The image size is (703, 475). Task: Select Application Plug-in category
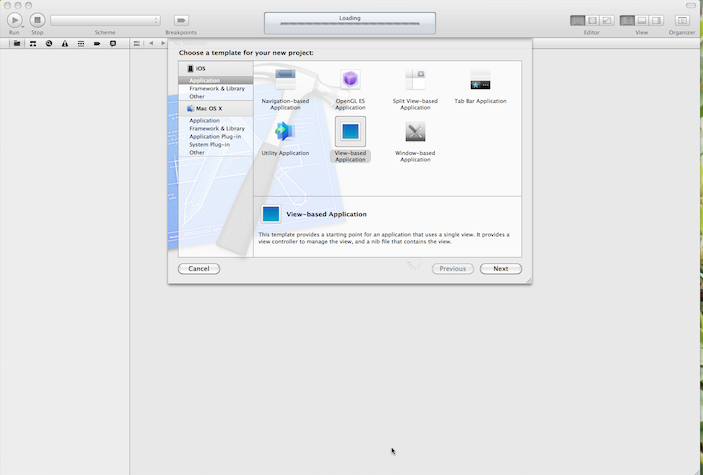coord(215,136)
